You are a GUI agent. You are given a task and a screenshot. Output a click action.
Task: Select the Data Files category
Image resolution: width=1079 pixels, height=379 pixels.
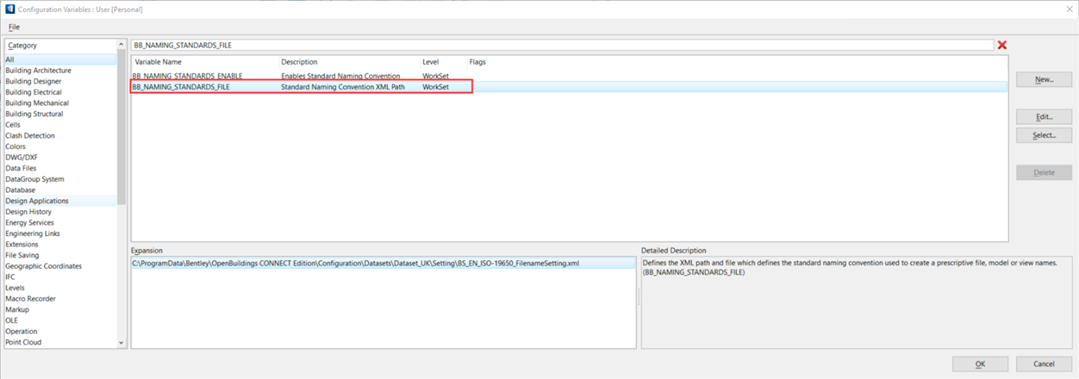click(x=61, y=169)
